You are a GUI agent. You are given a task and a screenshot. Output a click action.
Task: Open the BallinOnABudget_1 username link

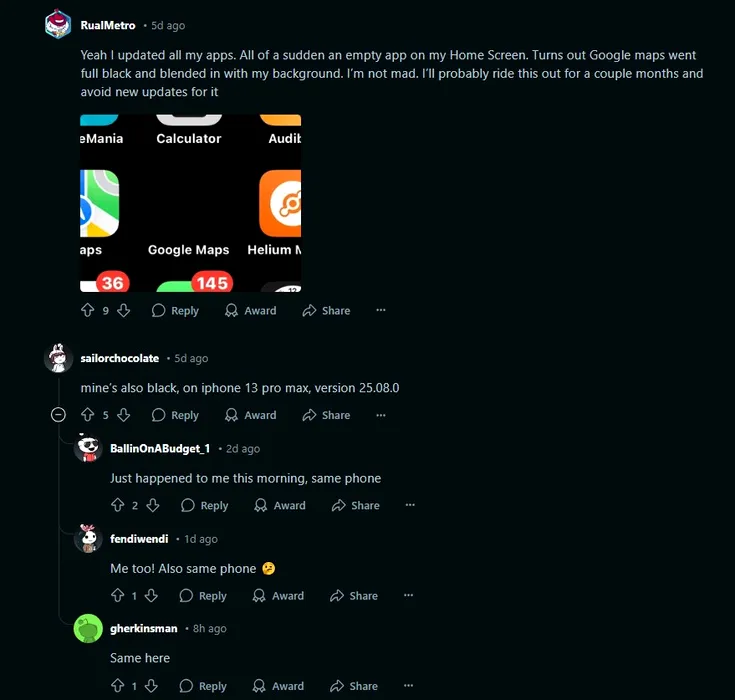tap(160, 449)
